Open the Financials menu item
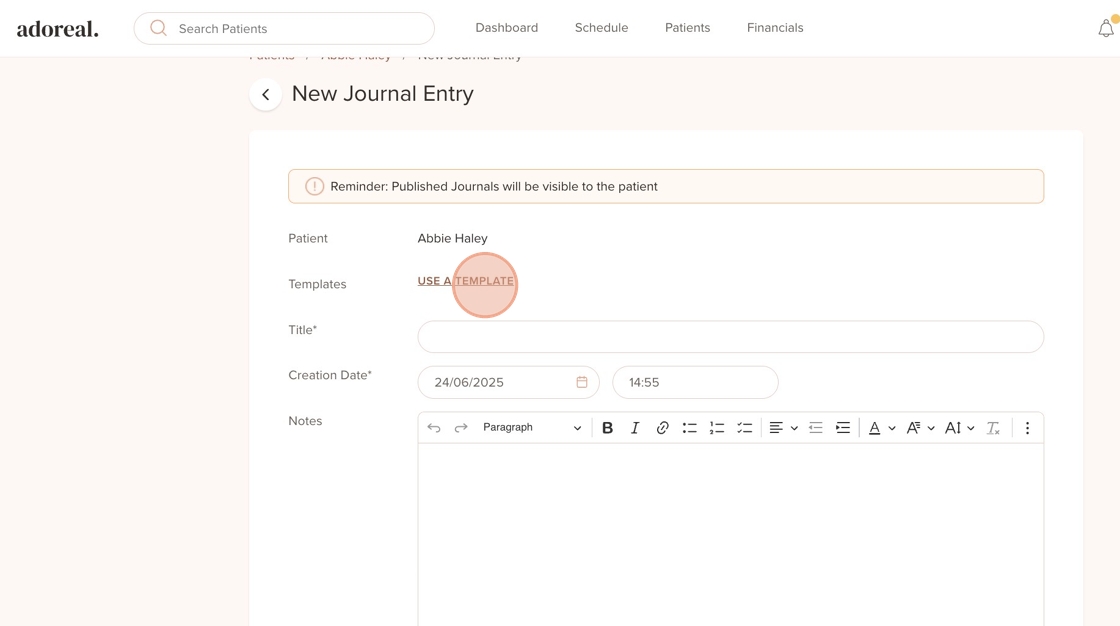 [775, 28]
